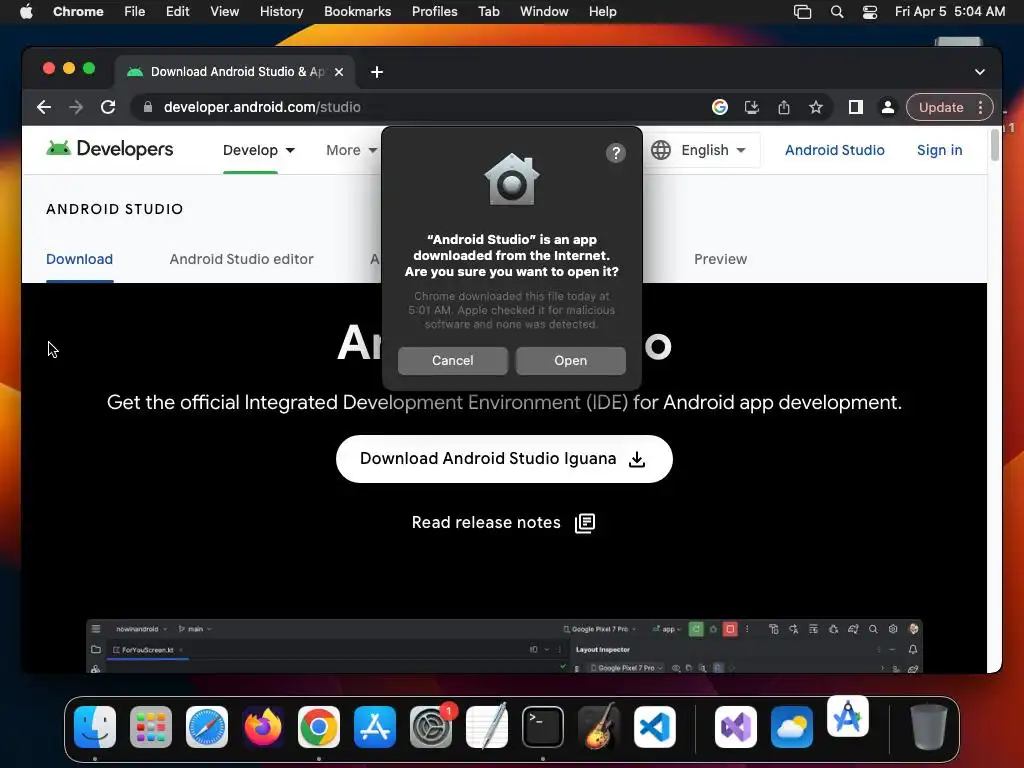The width and height of the screenshot is (1024, 768).
Task: Open Read release notes link
Action: click(486, 522)
